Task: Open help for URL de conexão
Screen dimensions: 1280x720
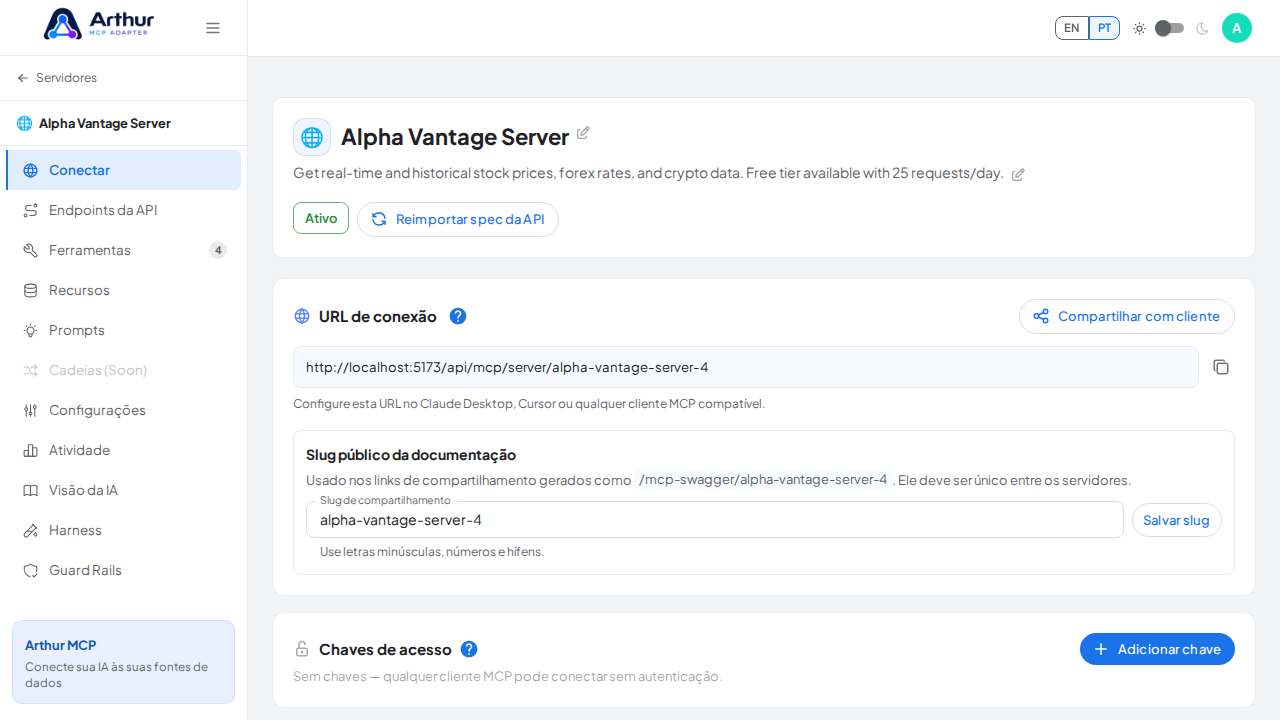Action: point(458,316)
